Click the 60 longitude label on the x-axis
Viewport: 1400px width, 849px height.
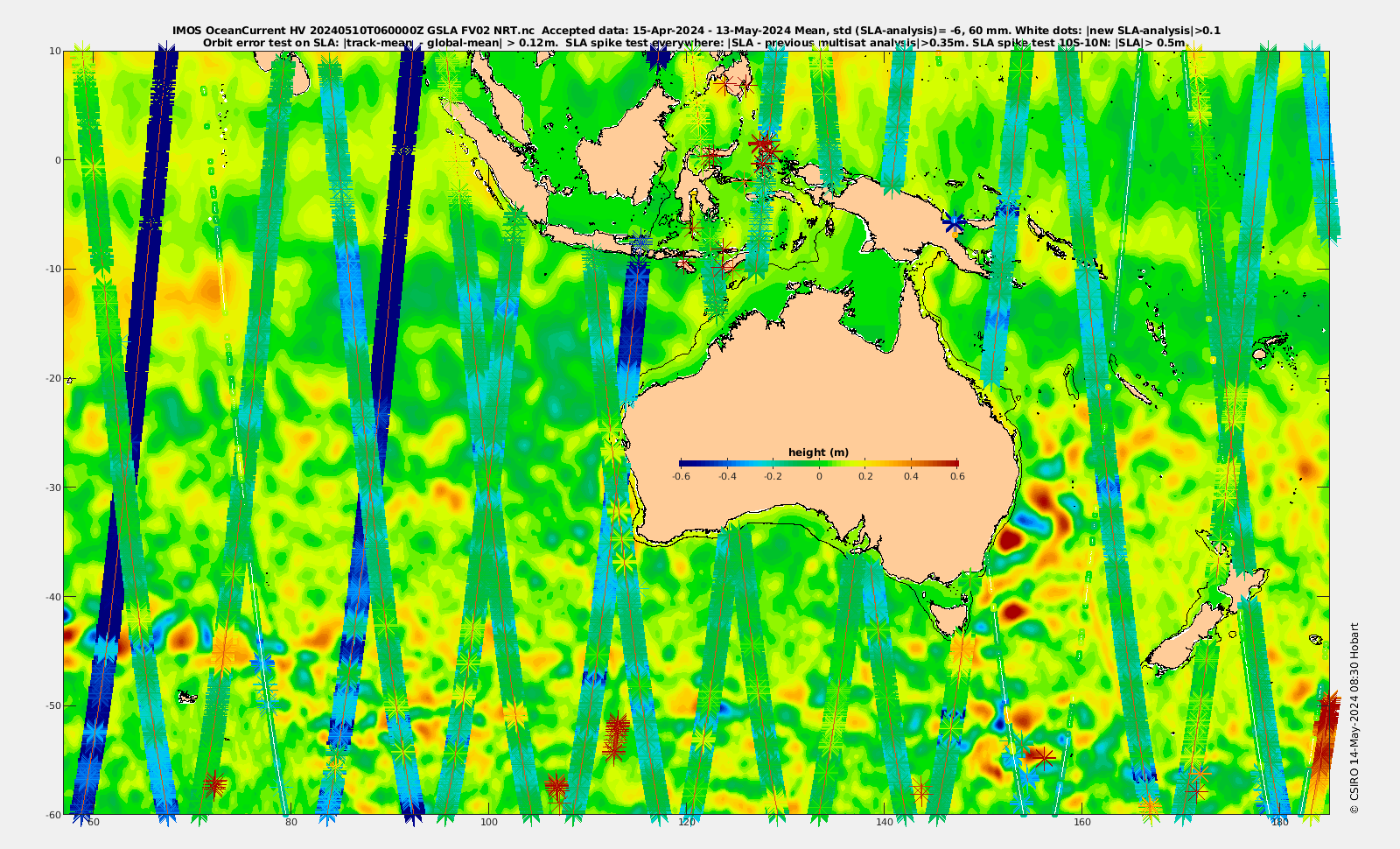(x=94, y=822)
